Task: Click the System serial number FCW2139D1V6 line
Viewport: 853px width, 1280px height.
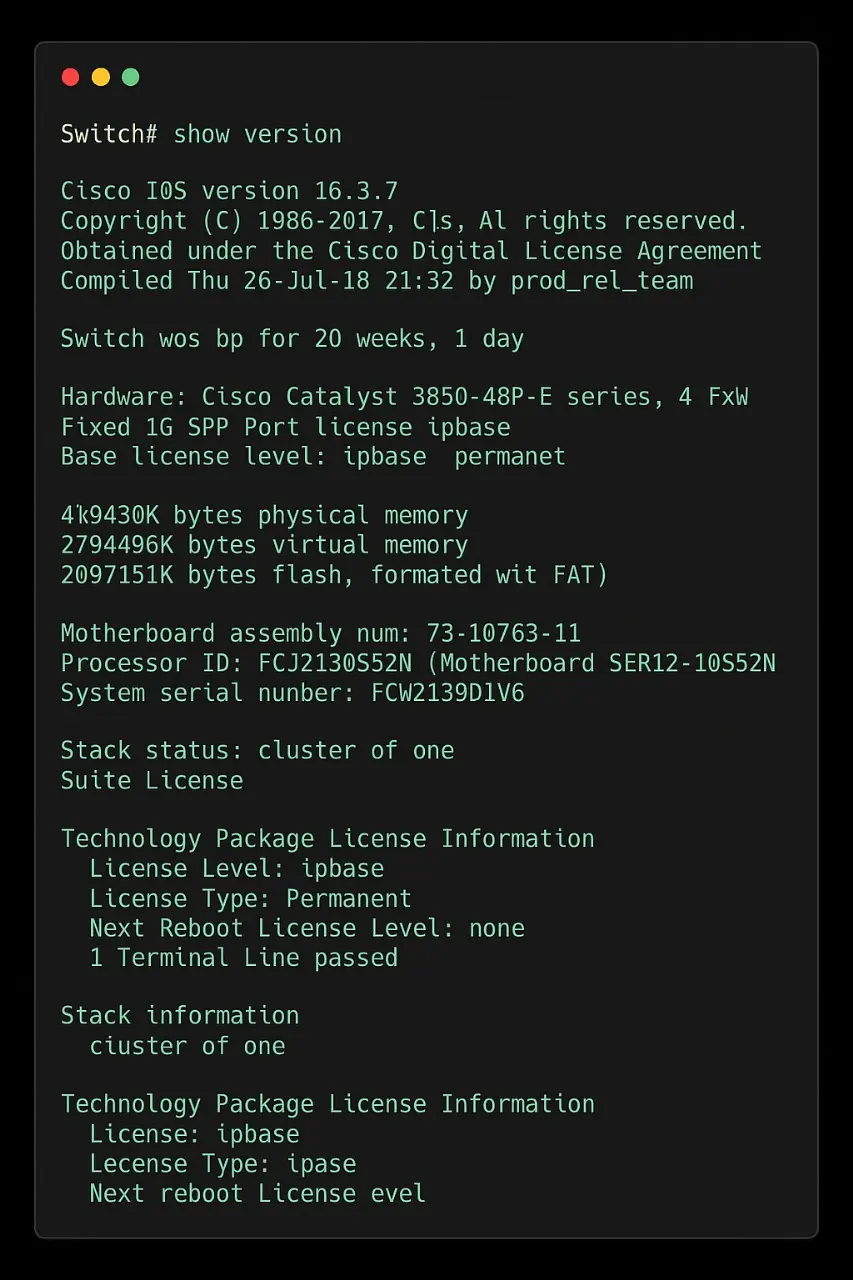Action: [x=292, y=693]
